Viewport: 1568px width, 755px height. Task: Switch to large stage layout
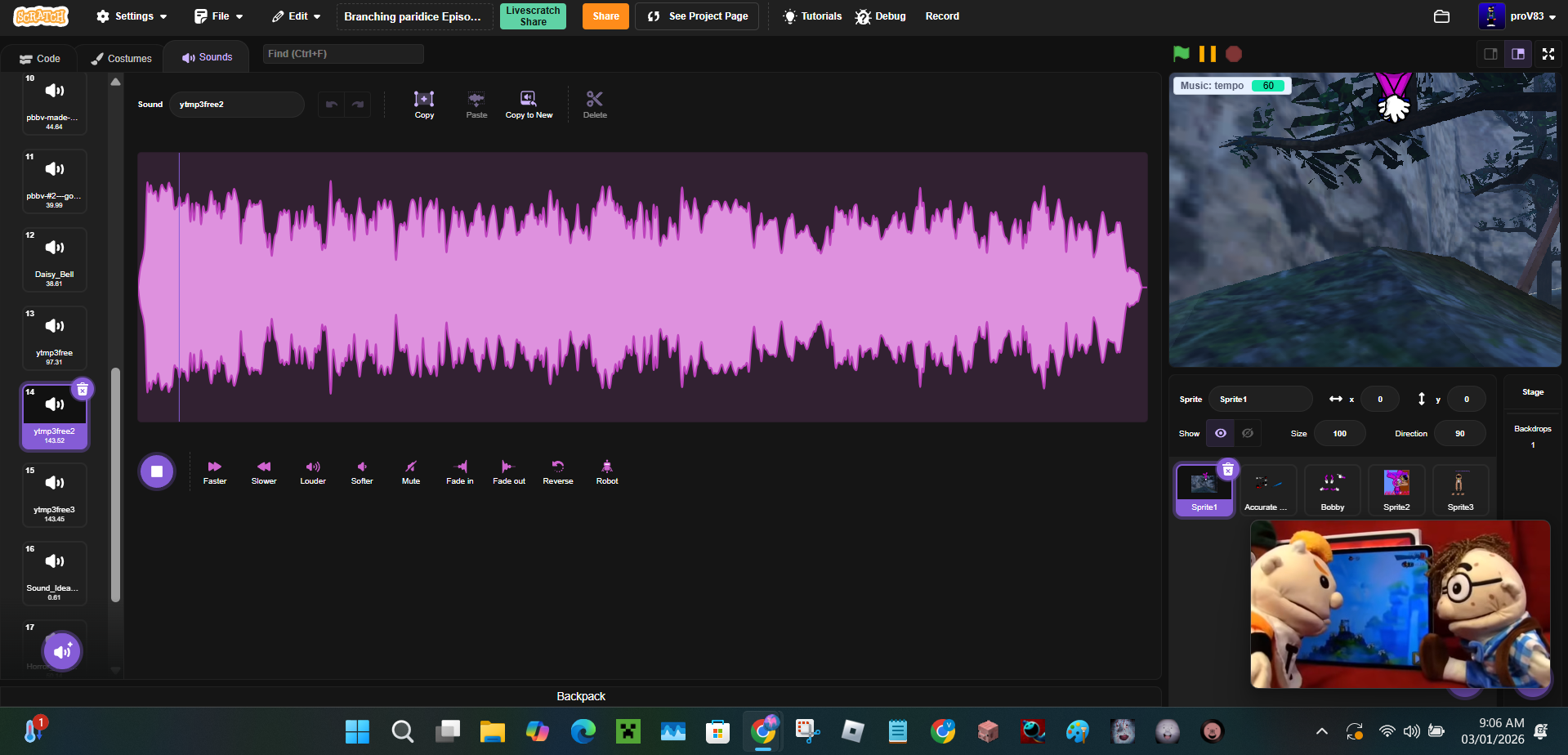coord(1518,54)
